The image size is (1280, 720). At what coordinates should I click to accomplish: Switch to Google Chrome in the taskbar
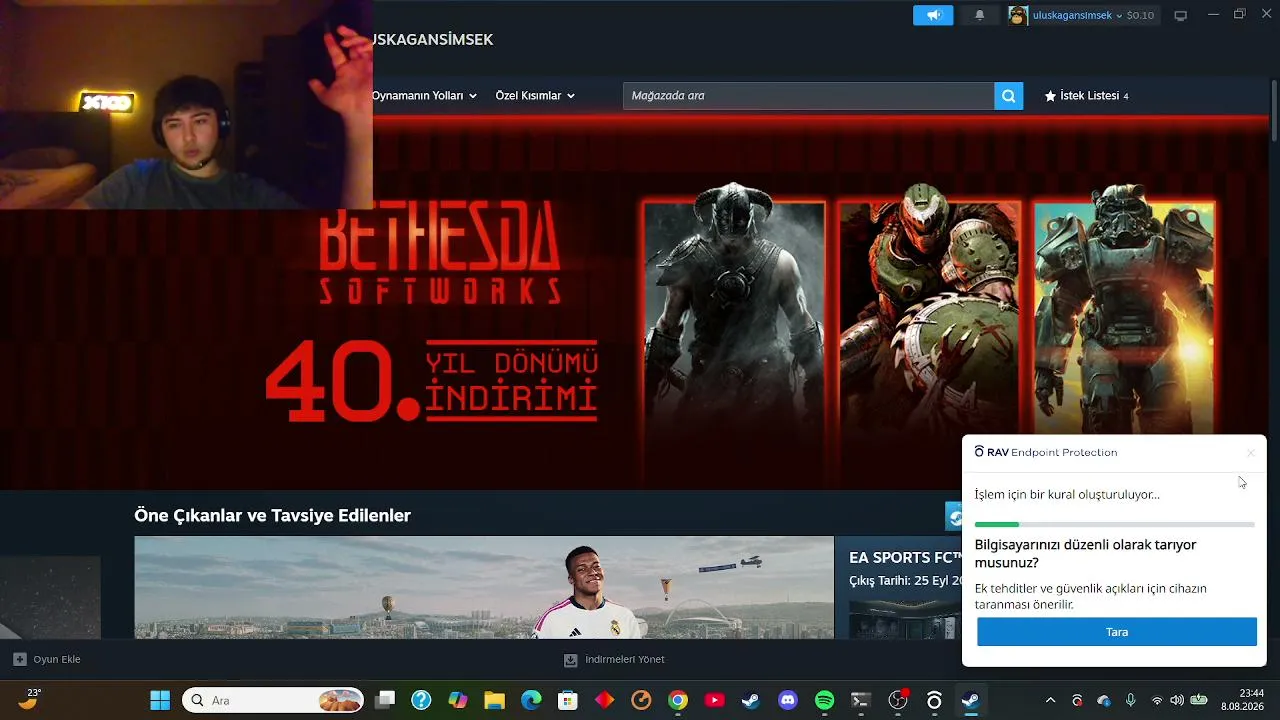[678, 700]
